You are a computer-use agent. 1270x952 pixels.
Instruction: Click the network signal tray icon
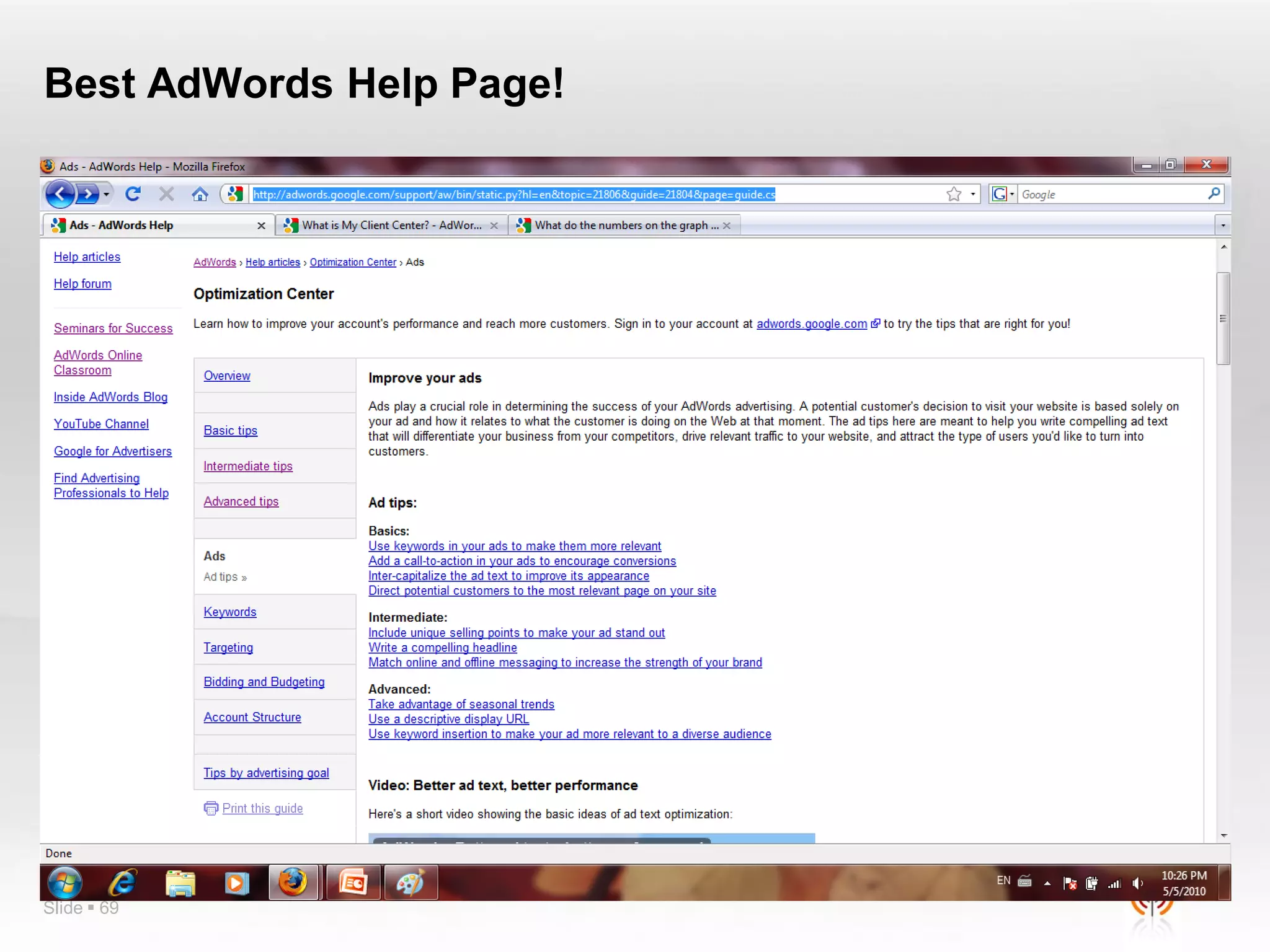1114,883
